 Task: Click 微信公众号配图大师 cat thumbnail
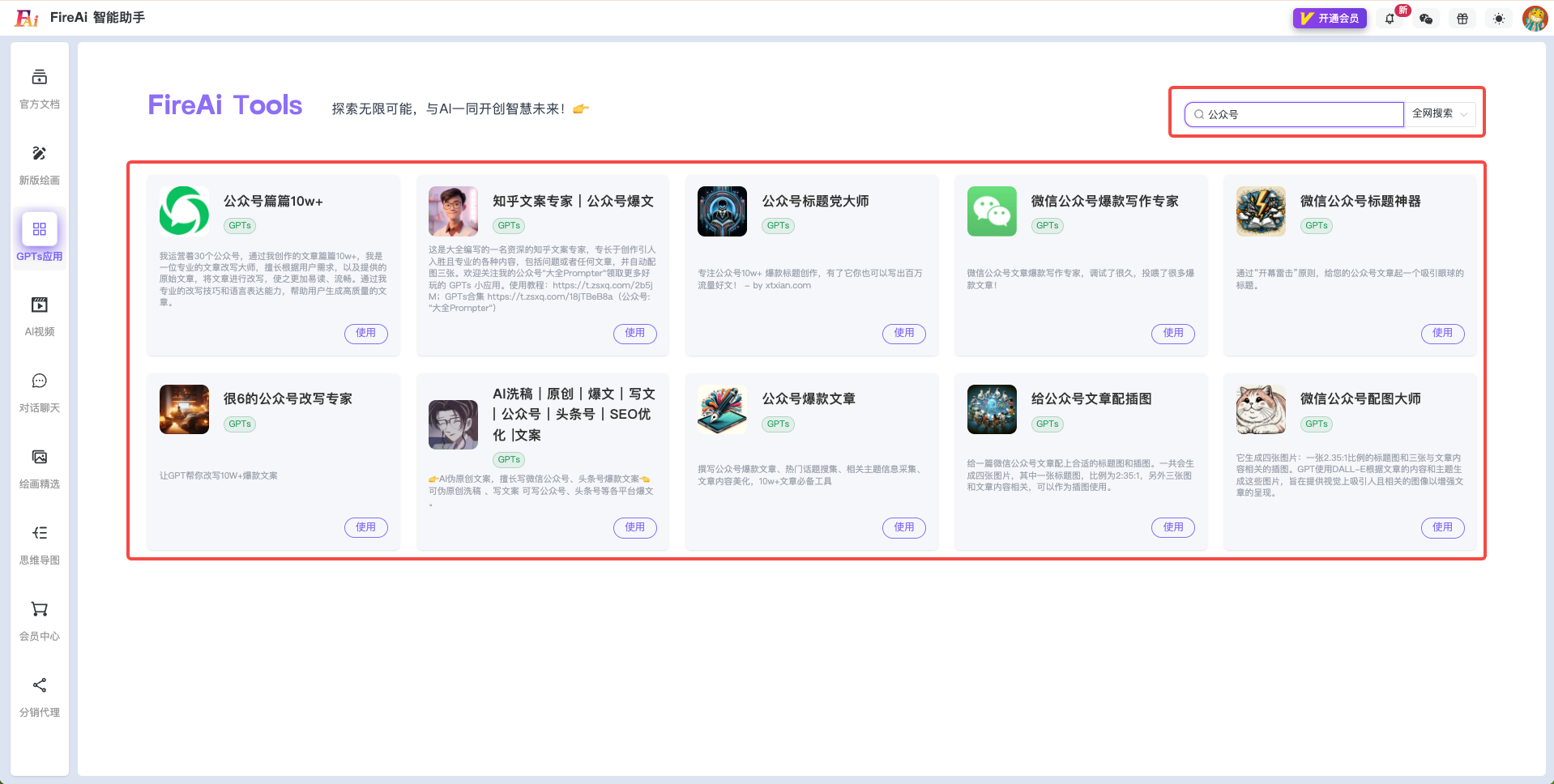pyautogui.click(x=1261, y=409)
